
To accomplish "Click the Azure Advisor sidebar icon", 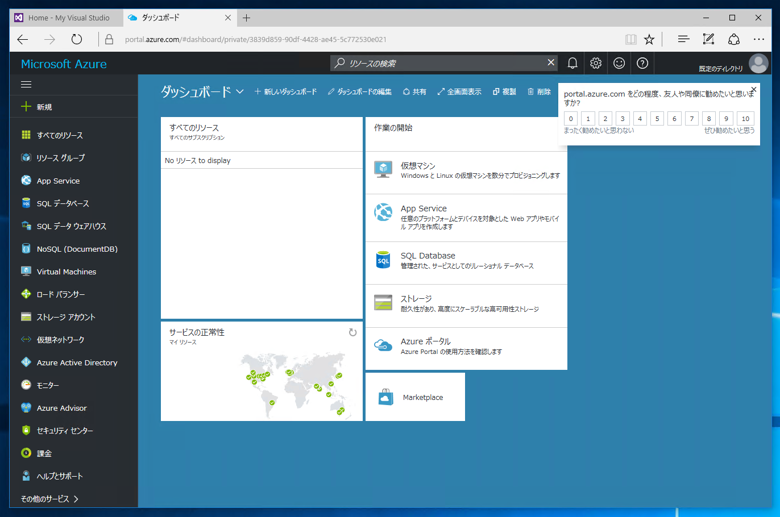I will pyautogui.click(x=26, y=408).
